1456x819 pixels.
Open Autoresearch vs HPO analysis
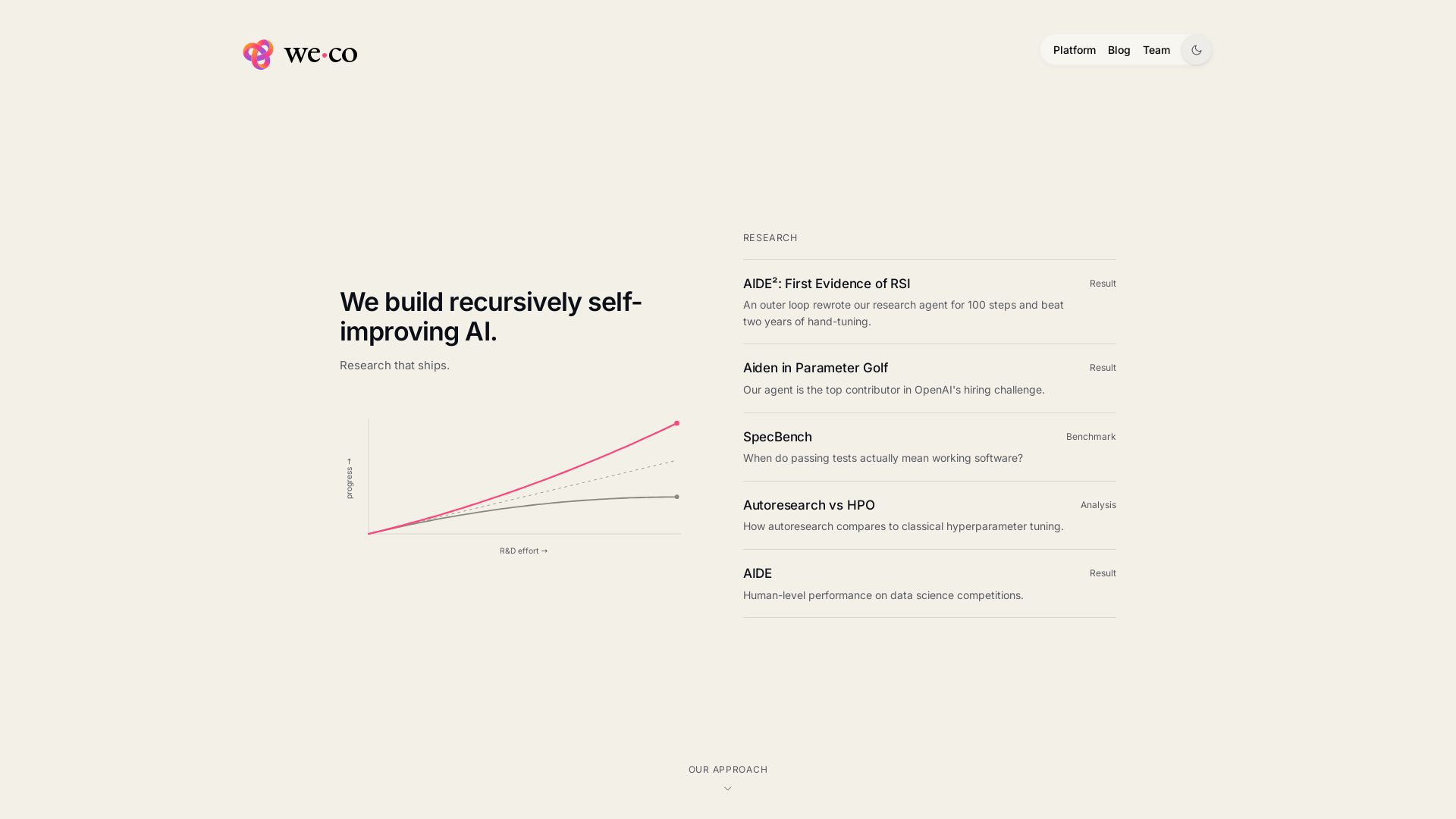tap(930, 515)
